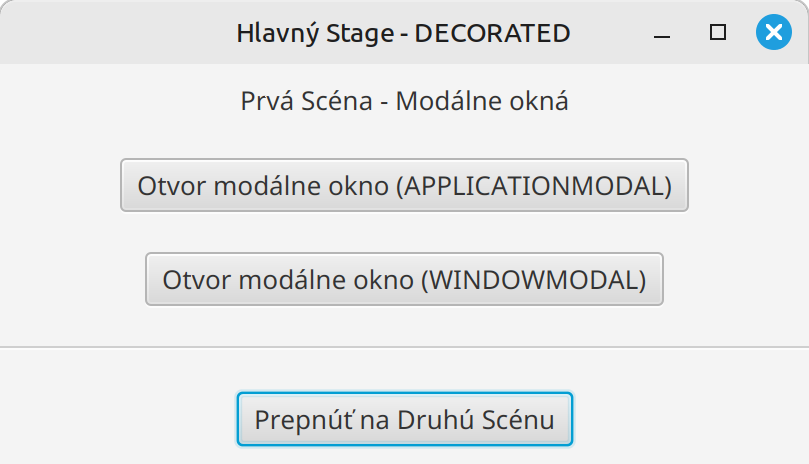809x464 pixels.
Task: Maximize the Hlavný Stage window
Action: coord(717,33)
